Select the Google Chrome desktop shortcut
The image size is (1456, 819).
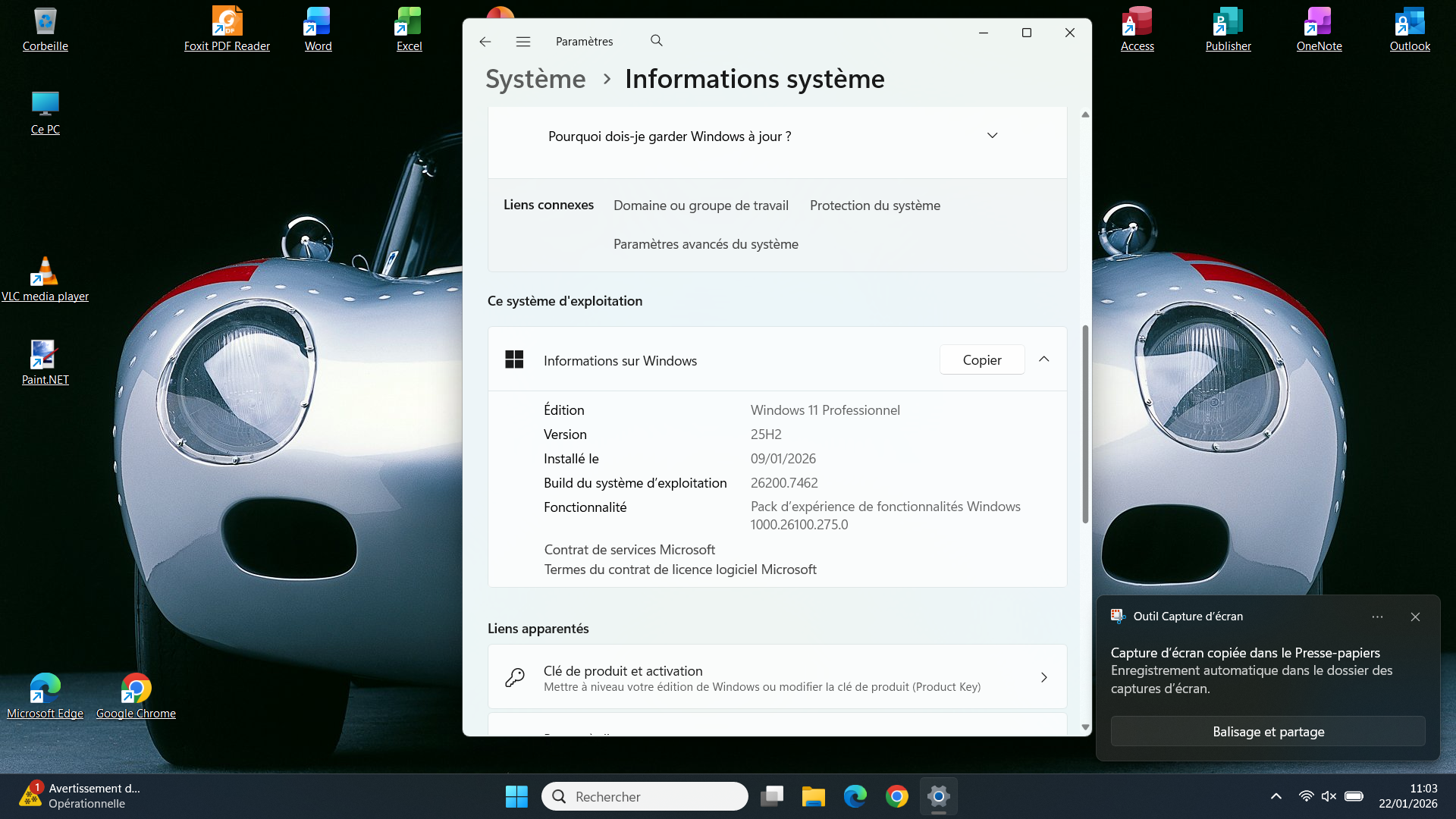click(136, 697)
